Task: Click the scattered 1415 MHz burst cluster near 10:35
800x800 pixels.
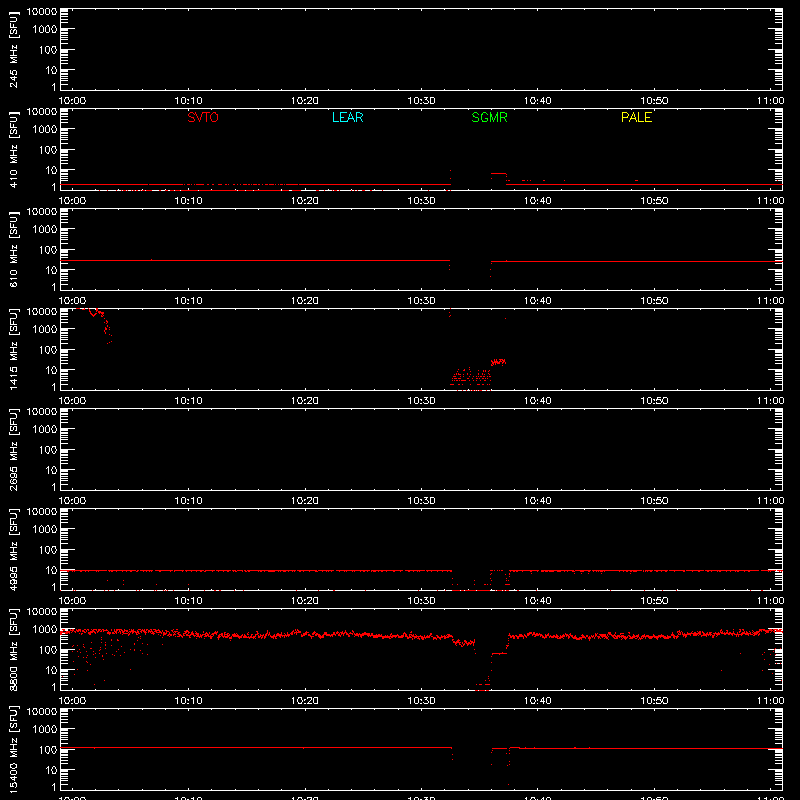Action: tap(471, 379)
